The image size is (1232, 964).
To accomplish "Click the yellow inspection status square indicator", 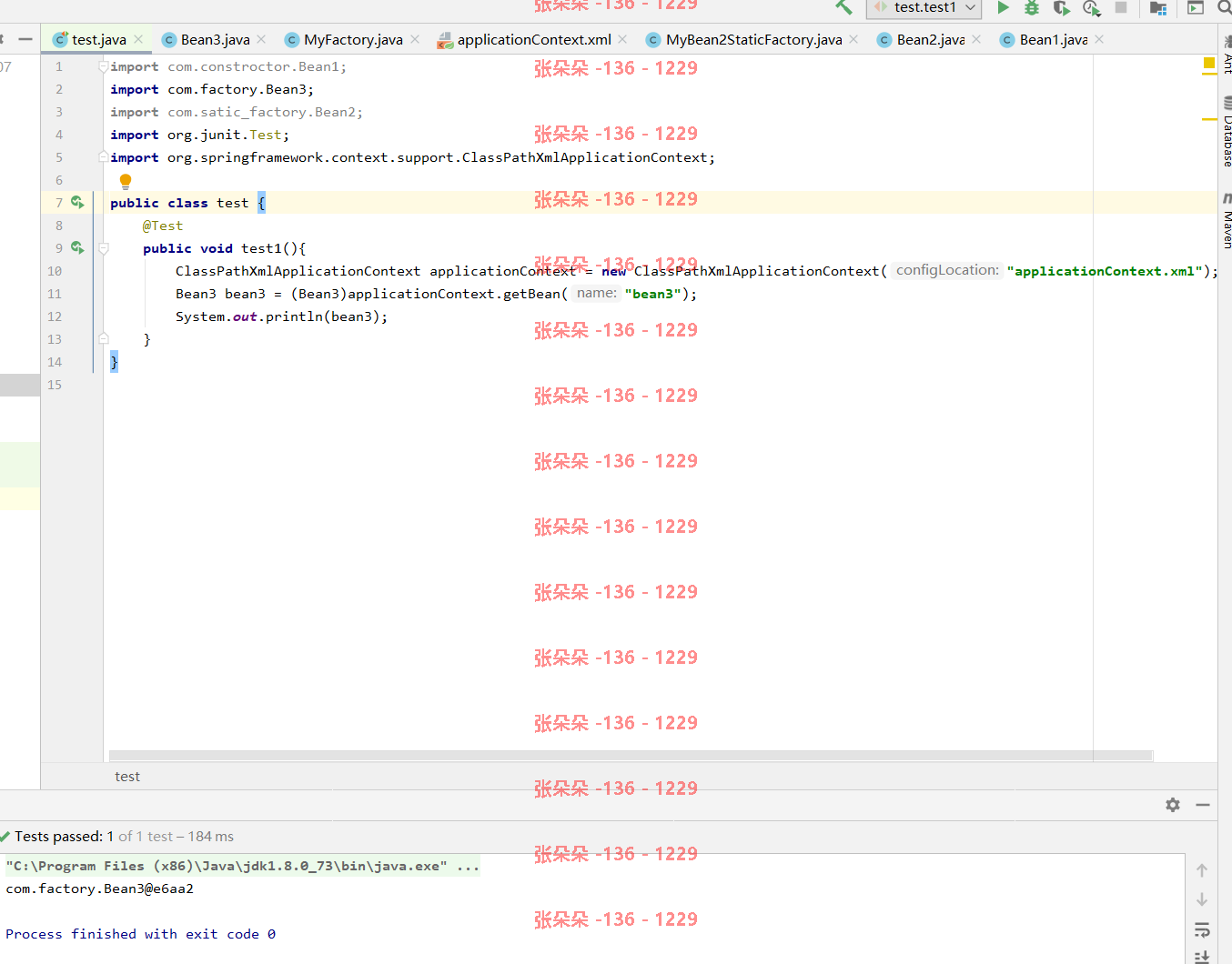I will (x=1209, y=63).
